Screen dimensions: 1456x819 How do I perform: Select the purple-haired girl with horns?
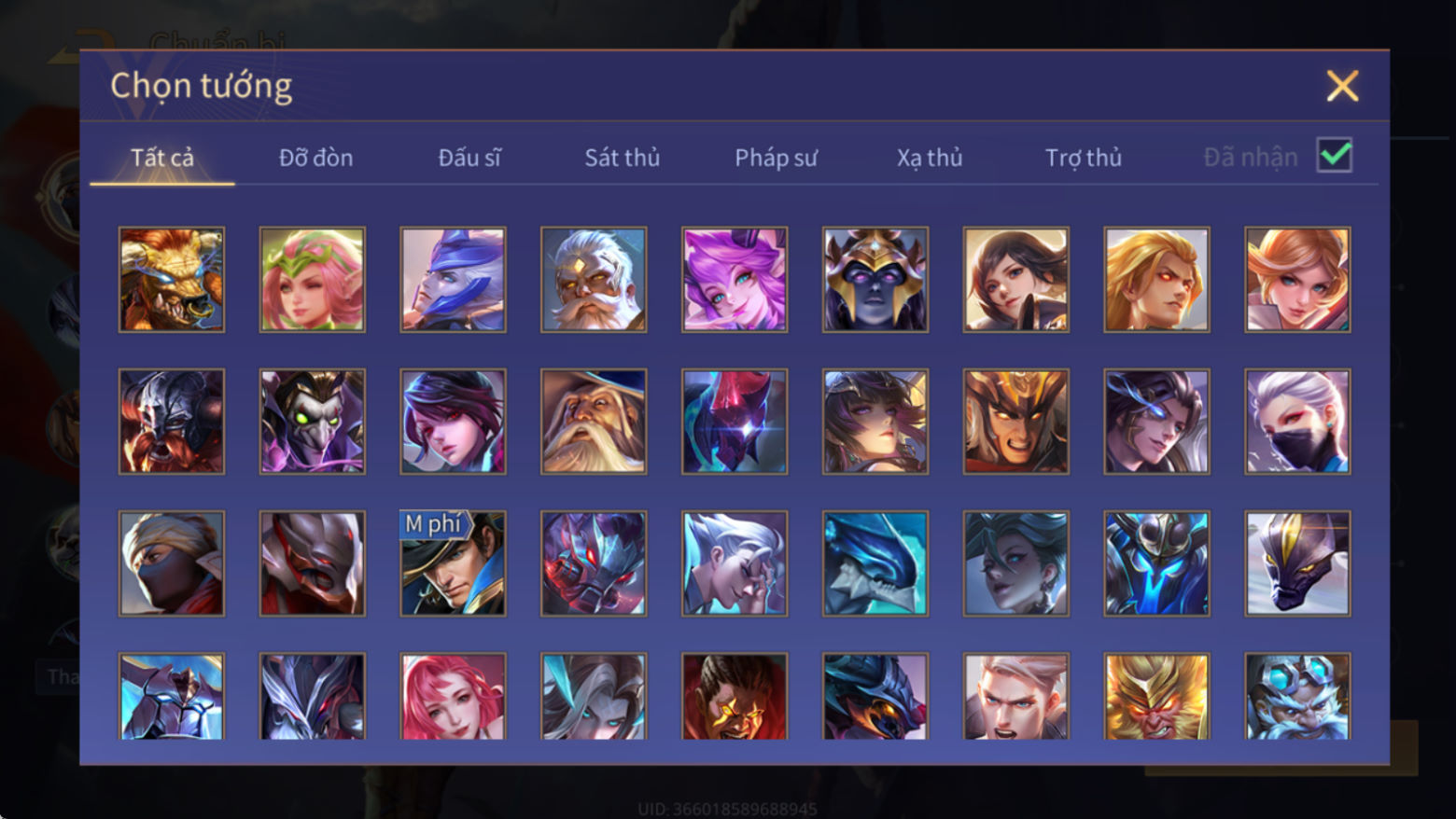pos(735,280)
